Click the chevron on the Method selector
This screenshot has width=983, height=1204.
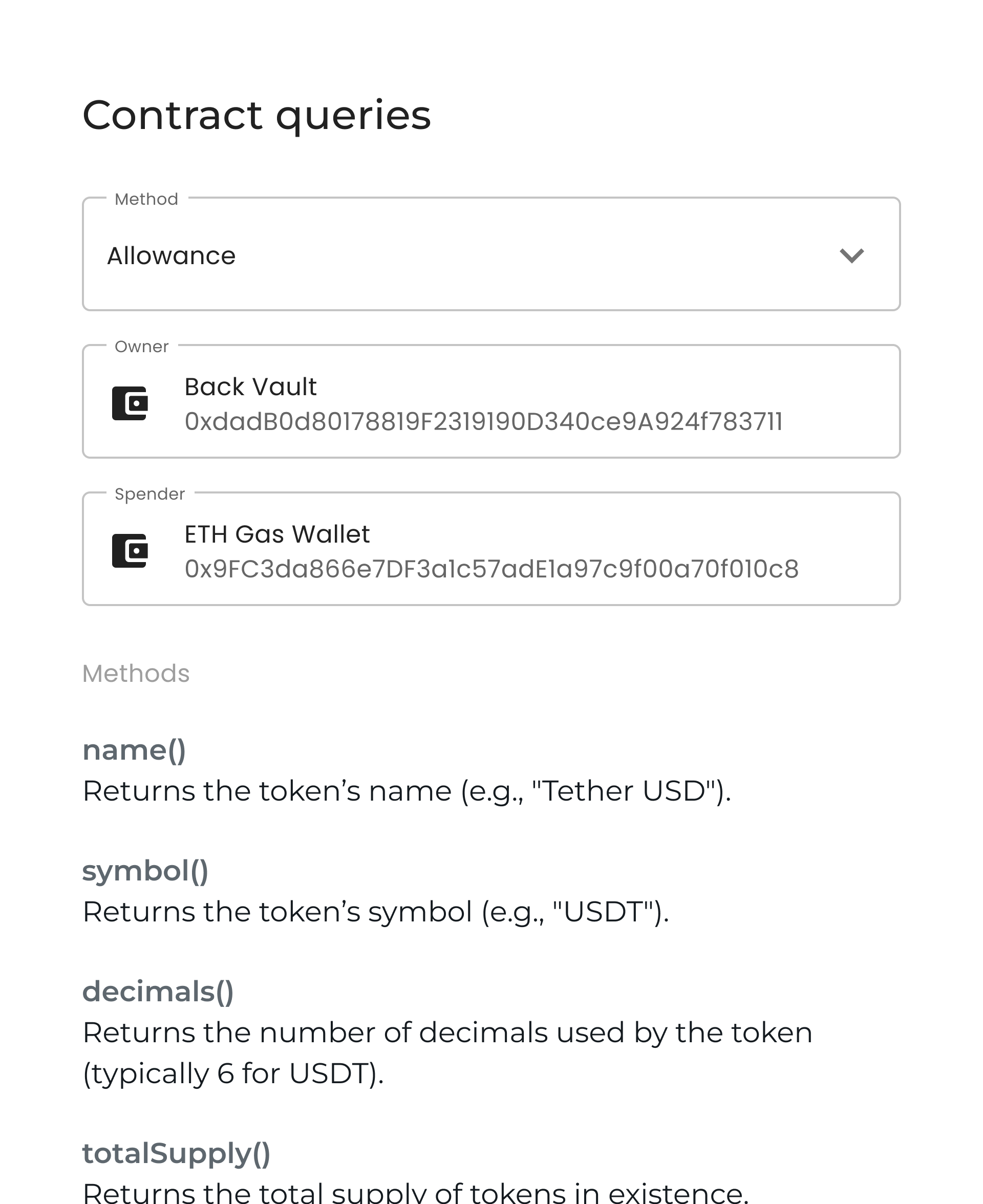[x=853, y=256]
